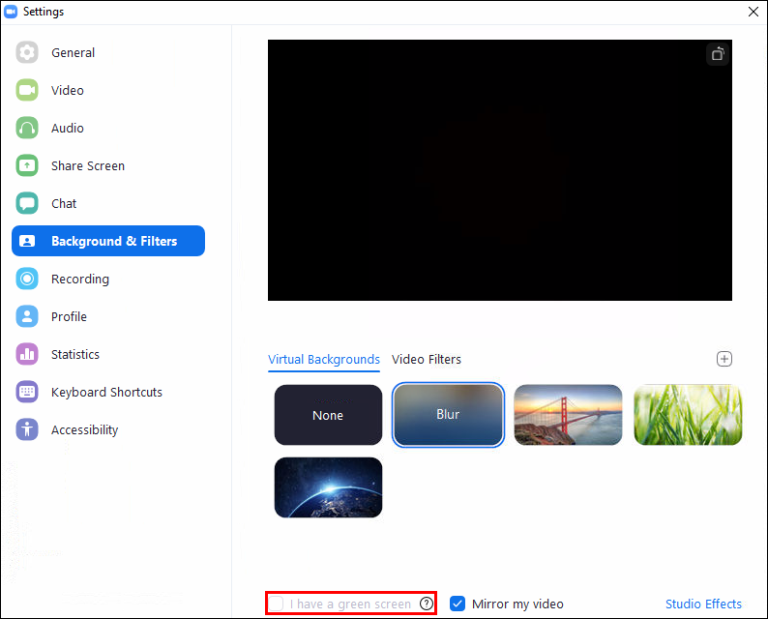Add a virtual background with plus icon
The height and width of the screenshot is (619, 768).
(724, 359)
